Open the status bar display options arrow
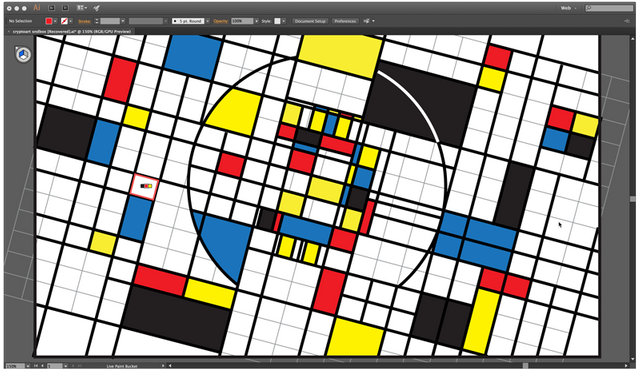 163,366
